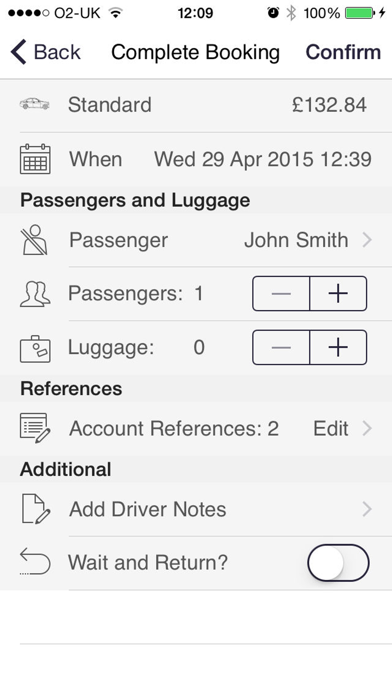The height and width of the screenshot is (696, 392).
Task: Tap the two-person Passengers icon
Action: click(x=35, y=294)
